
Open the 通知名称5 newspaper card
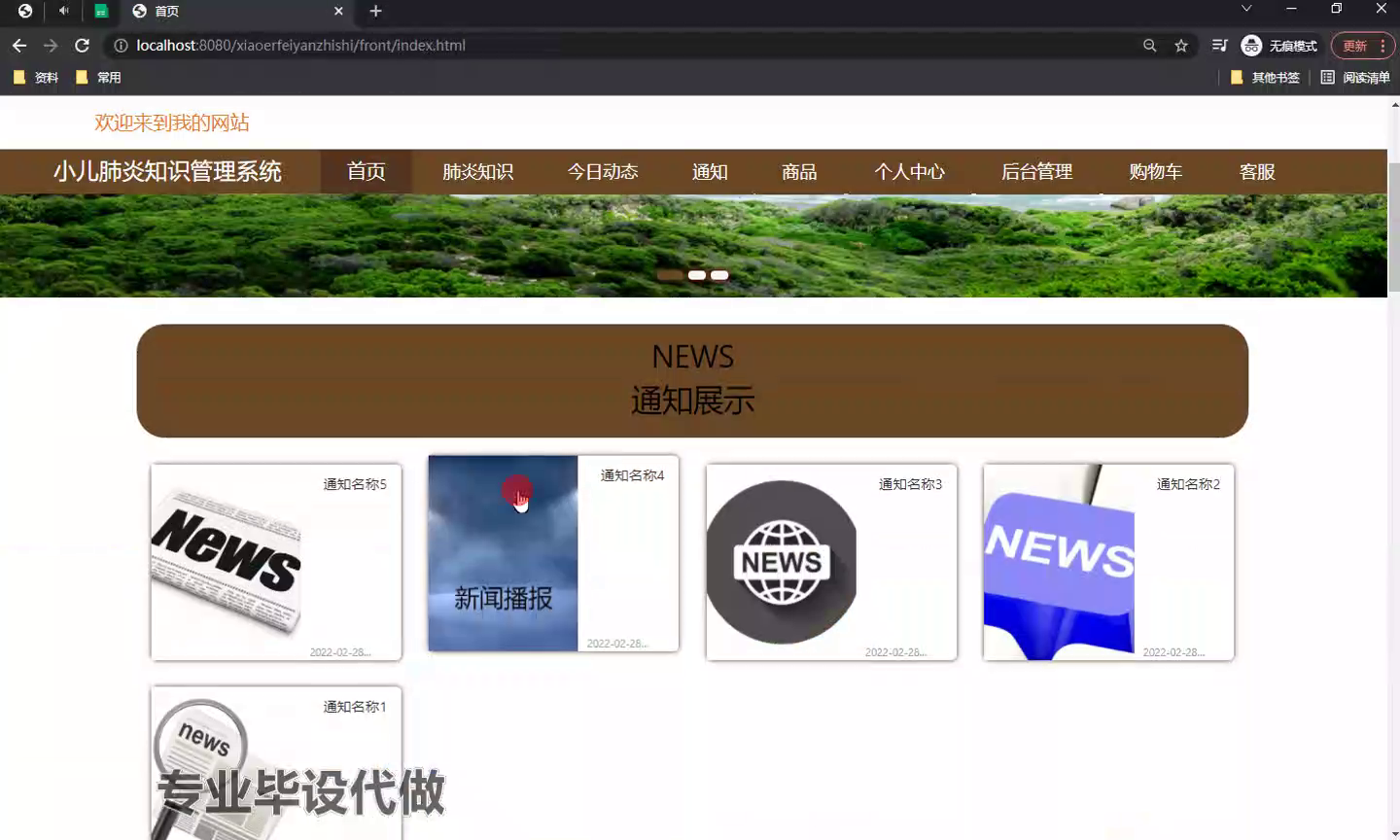pyautogui.click(x=276, y=562)
